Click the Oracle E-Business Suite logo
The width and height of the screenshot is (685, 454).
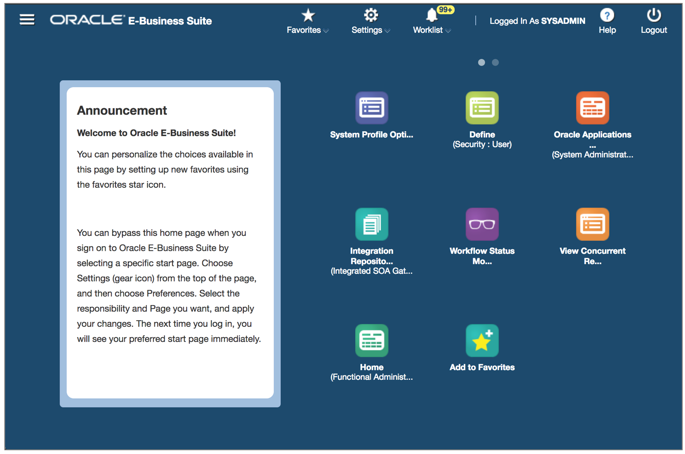pos(131,20)
